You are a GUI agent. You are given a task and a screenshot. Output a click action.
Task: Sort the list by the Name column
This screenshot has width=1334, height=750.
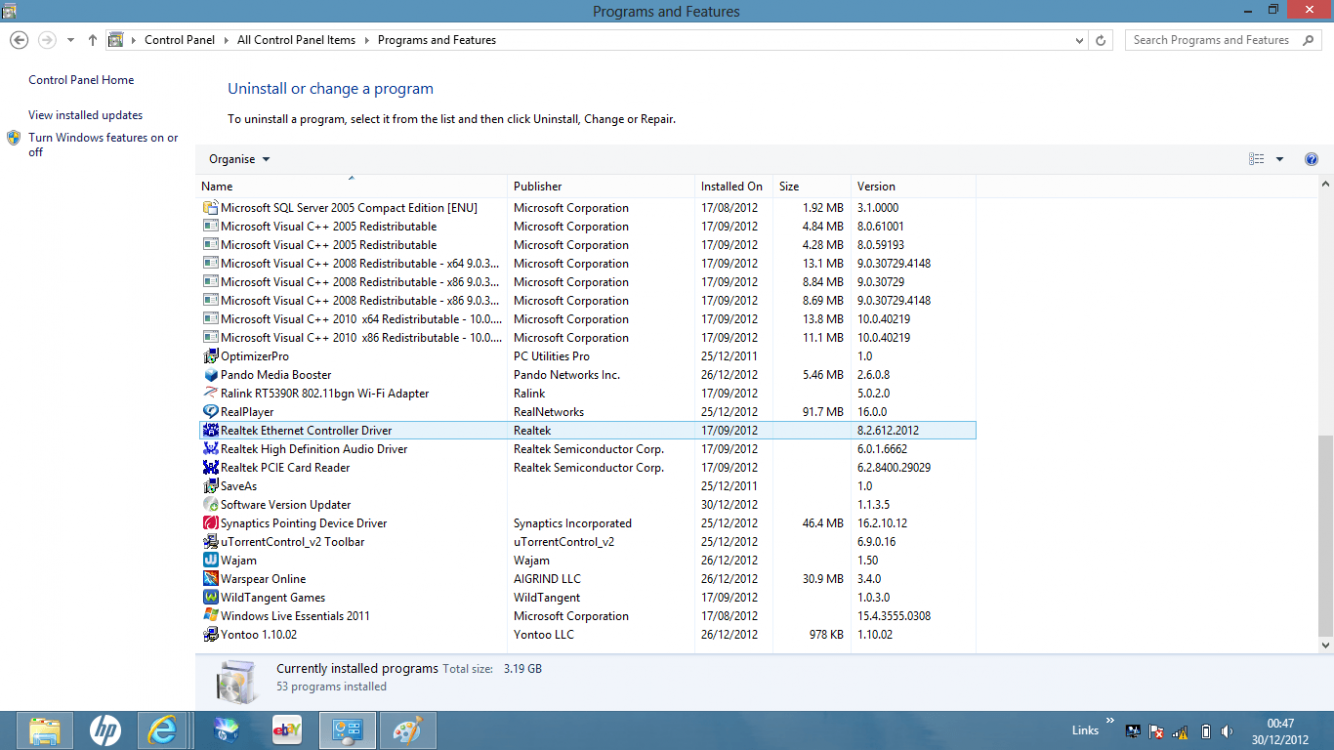click(351, 186)
